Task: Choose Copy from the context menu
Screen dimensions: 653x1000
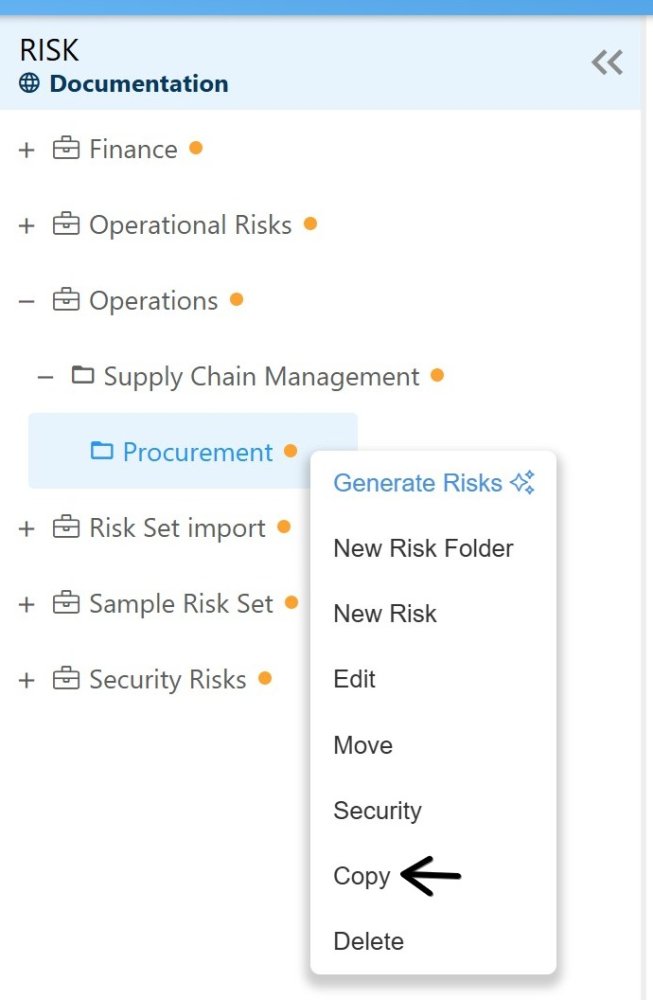Action: coord(362,876)
